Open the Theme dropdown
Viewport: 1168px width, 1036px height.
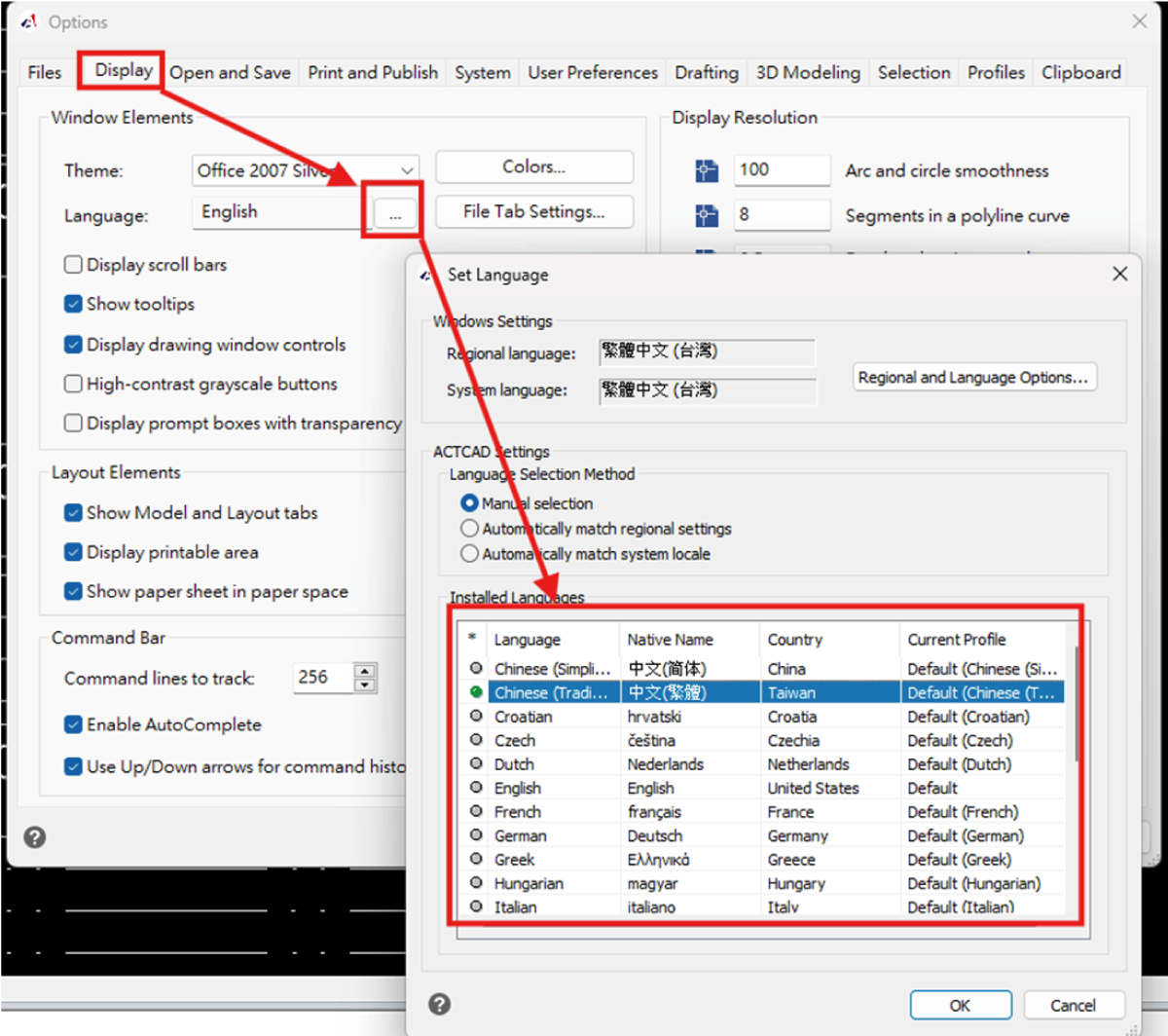(x=407, y=170)
